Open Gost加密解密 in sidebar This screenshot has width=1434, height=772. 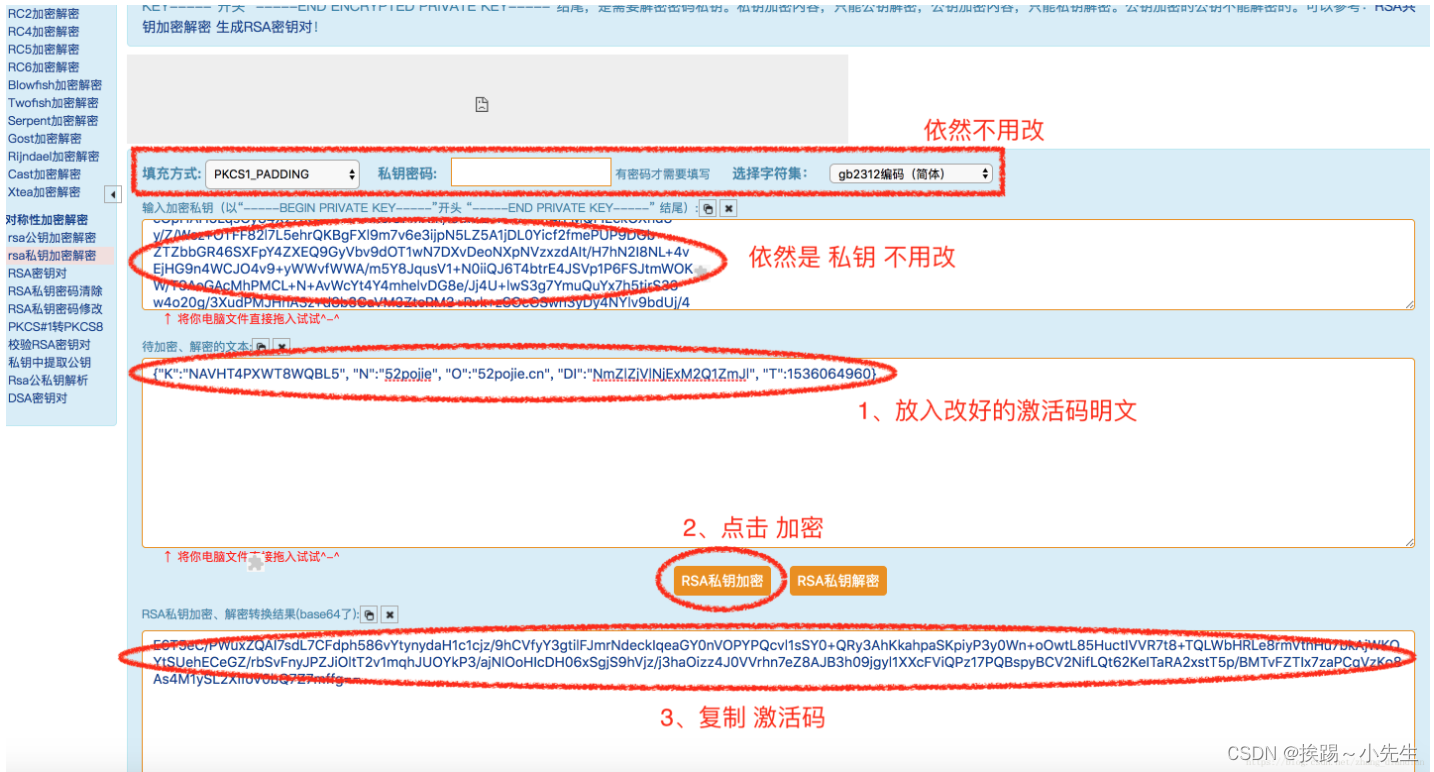pos(44,139)
